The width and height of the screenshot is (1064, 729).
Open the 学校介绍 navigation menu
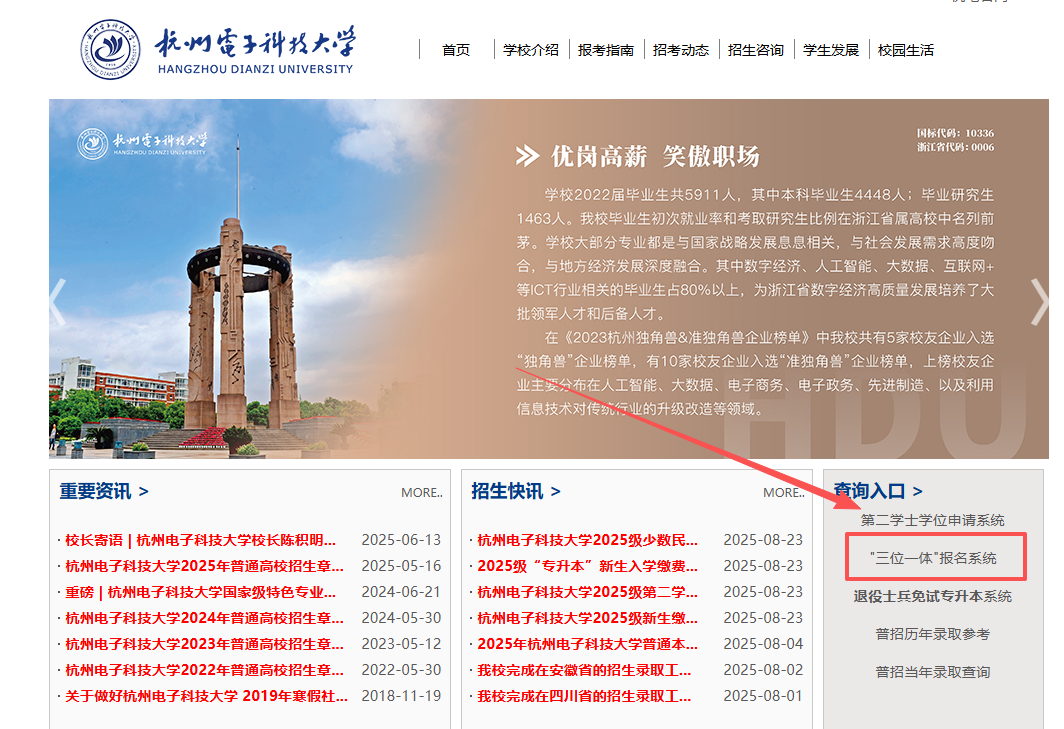pos(531,50)
